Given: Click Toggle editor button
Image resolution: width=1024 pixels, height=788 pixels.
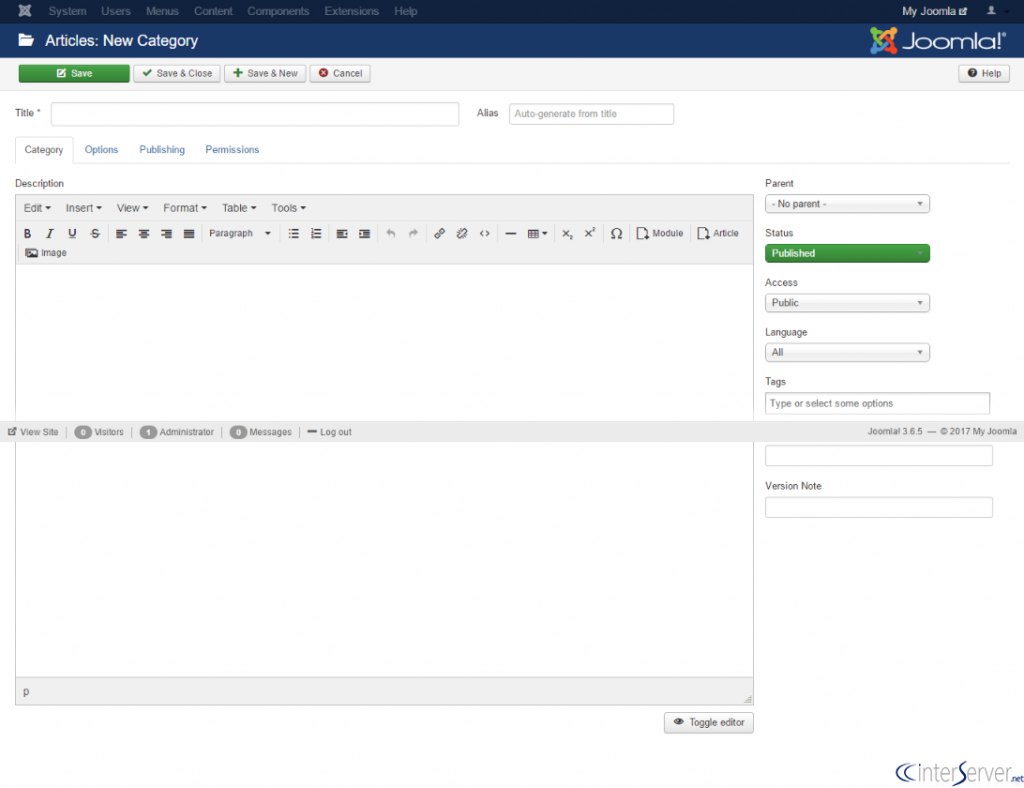Looking at the screenshot, I should pos(709,723).
